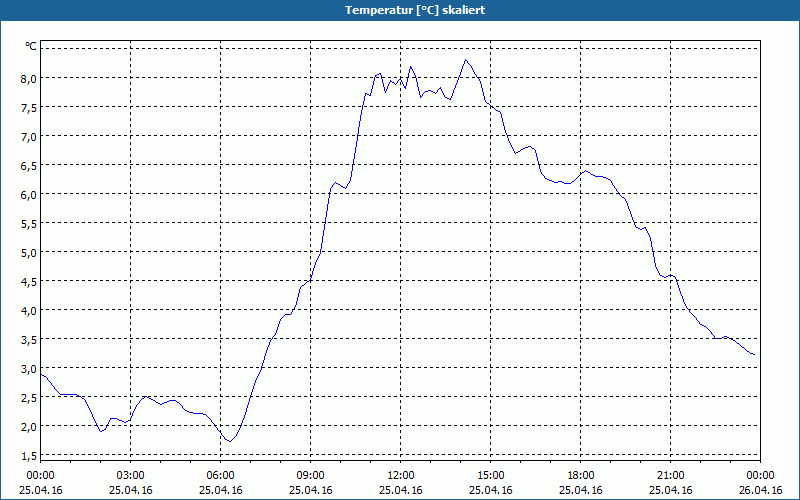Click the 15:00 time label
800x500 pixels.
491,476
